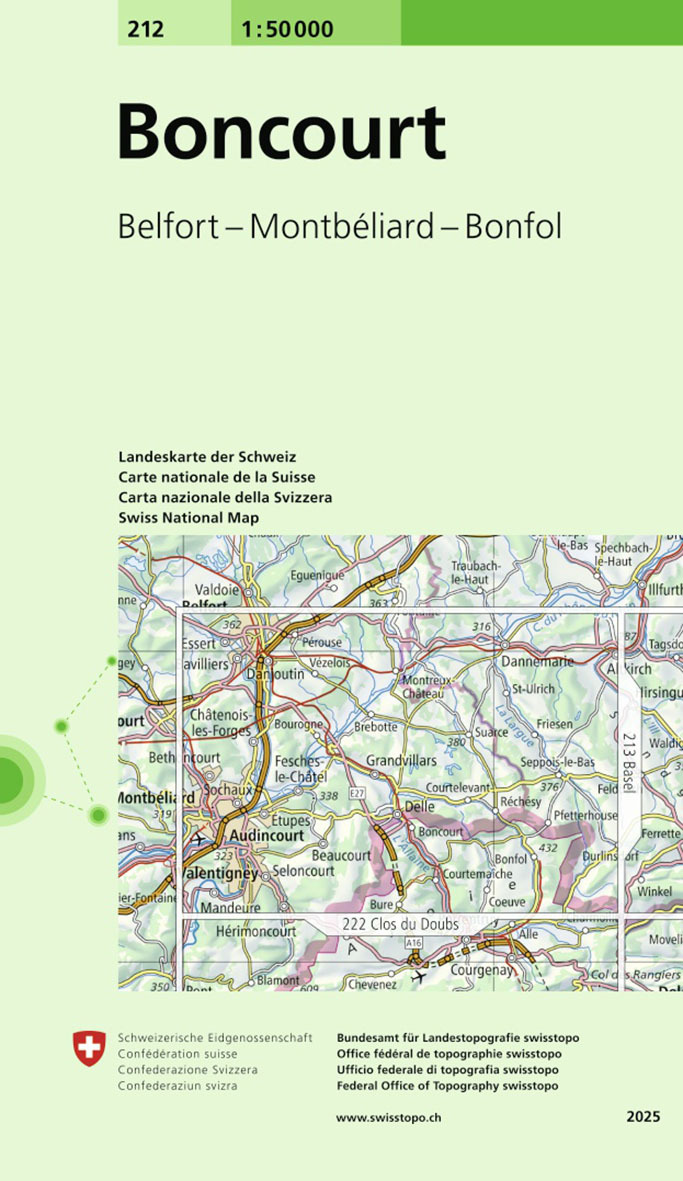The width and height of the screenshot is (683, 1181).
Task: Click the small green dot at dashed line top
Action: 111,660
